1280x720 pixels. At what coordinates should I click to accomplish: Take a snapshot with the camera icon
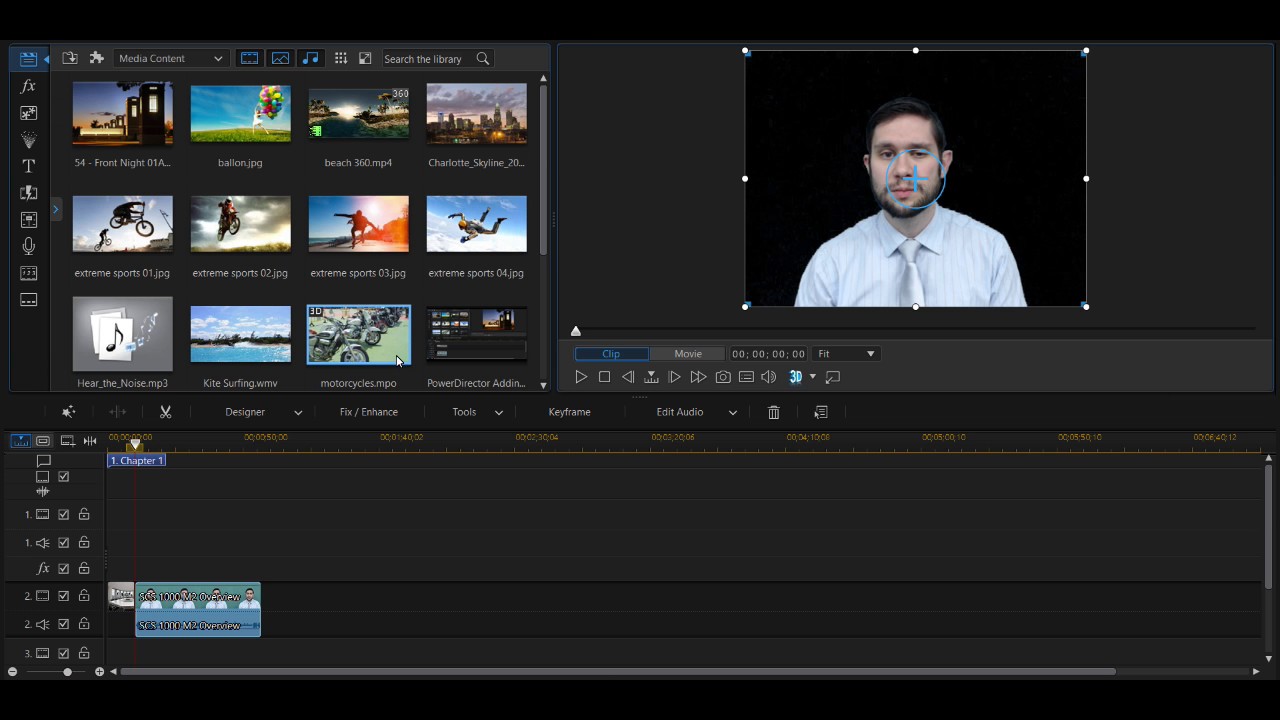[x=723, y=377]
